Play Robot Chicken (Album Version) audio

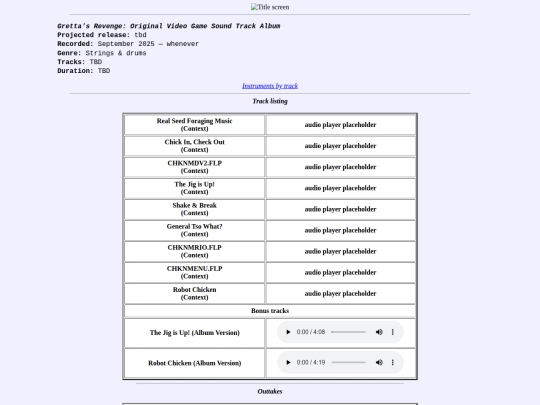pos(288,362)
